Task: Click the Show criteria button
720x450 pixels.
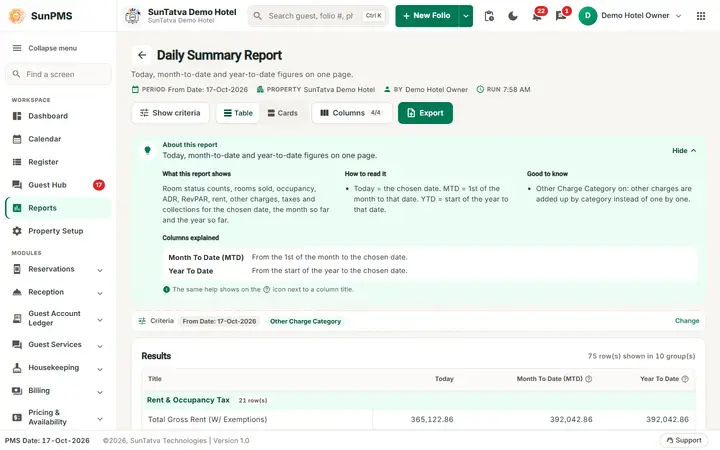Action: [x=170, y=113]
